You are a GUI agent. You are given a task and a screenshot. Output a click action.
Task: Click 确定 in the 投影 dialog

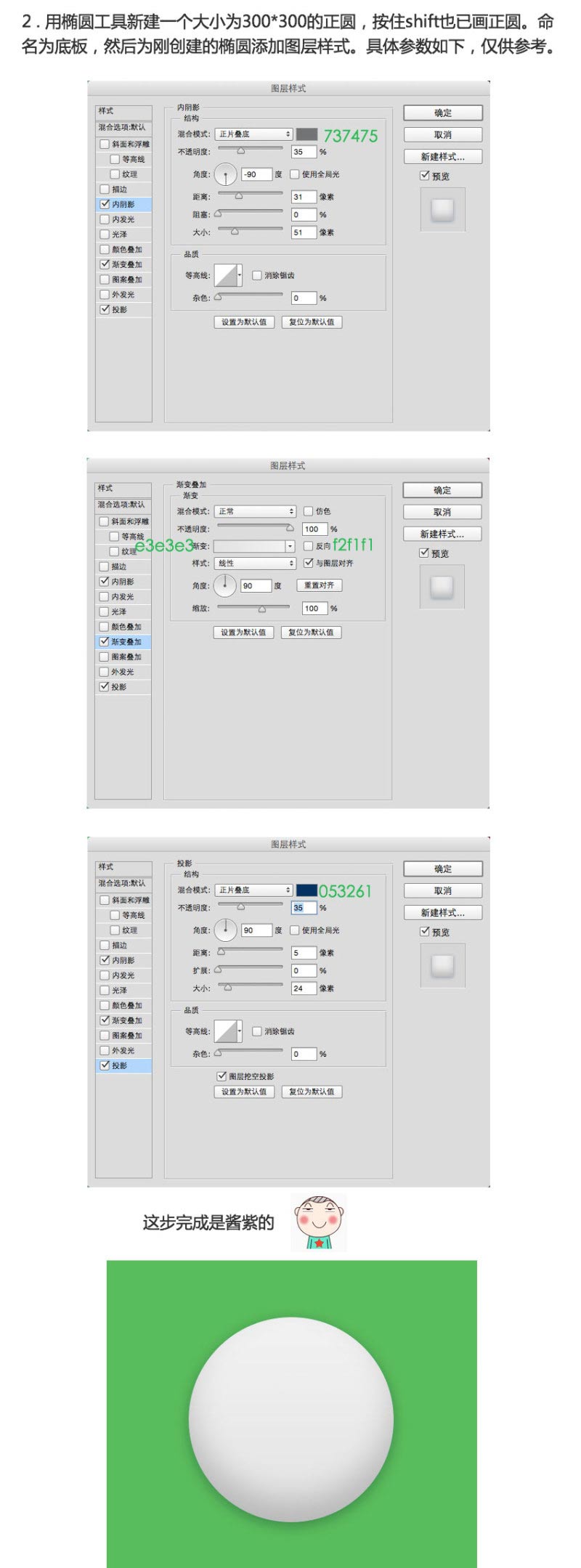point(443,869)
